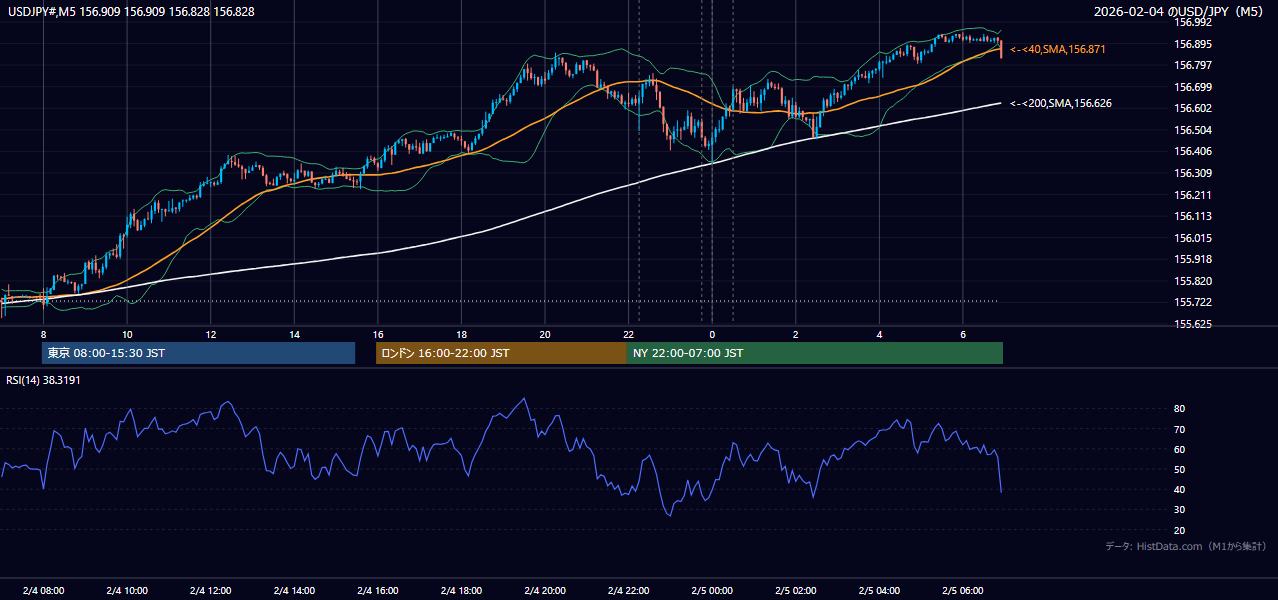The height and width of the screenshot is (600, 1278).
Task: Click the RSI(14) 38.3191 indicator label
Action: (x=43, y=380)
